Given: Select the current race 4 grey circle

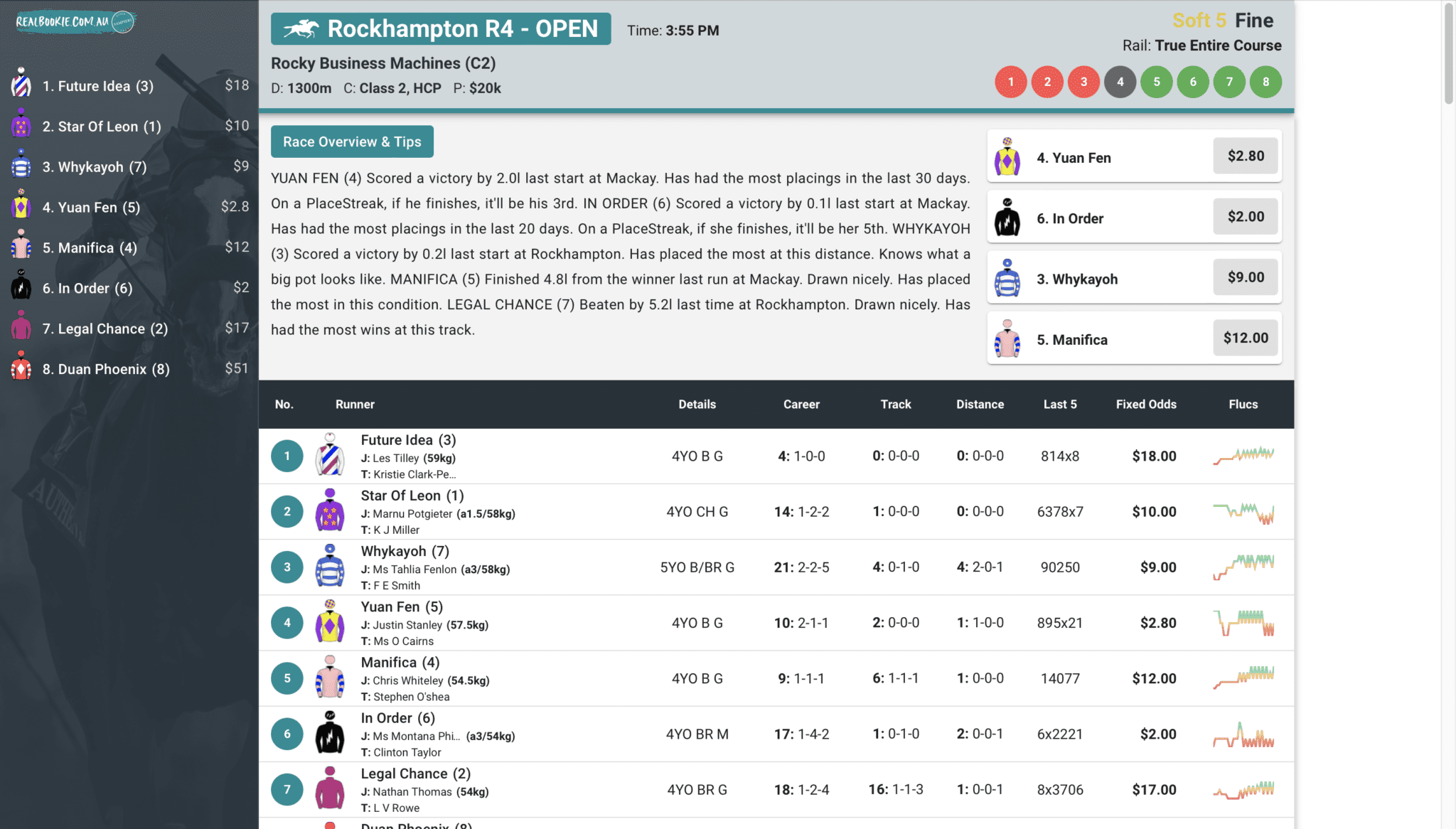Looking at the screenshot, I should (1120, 82).
